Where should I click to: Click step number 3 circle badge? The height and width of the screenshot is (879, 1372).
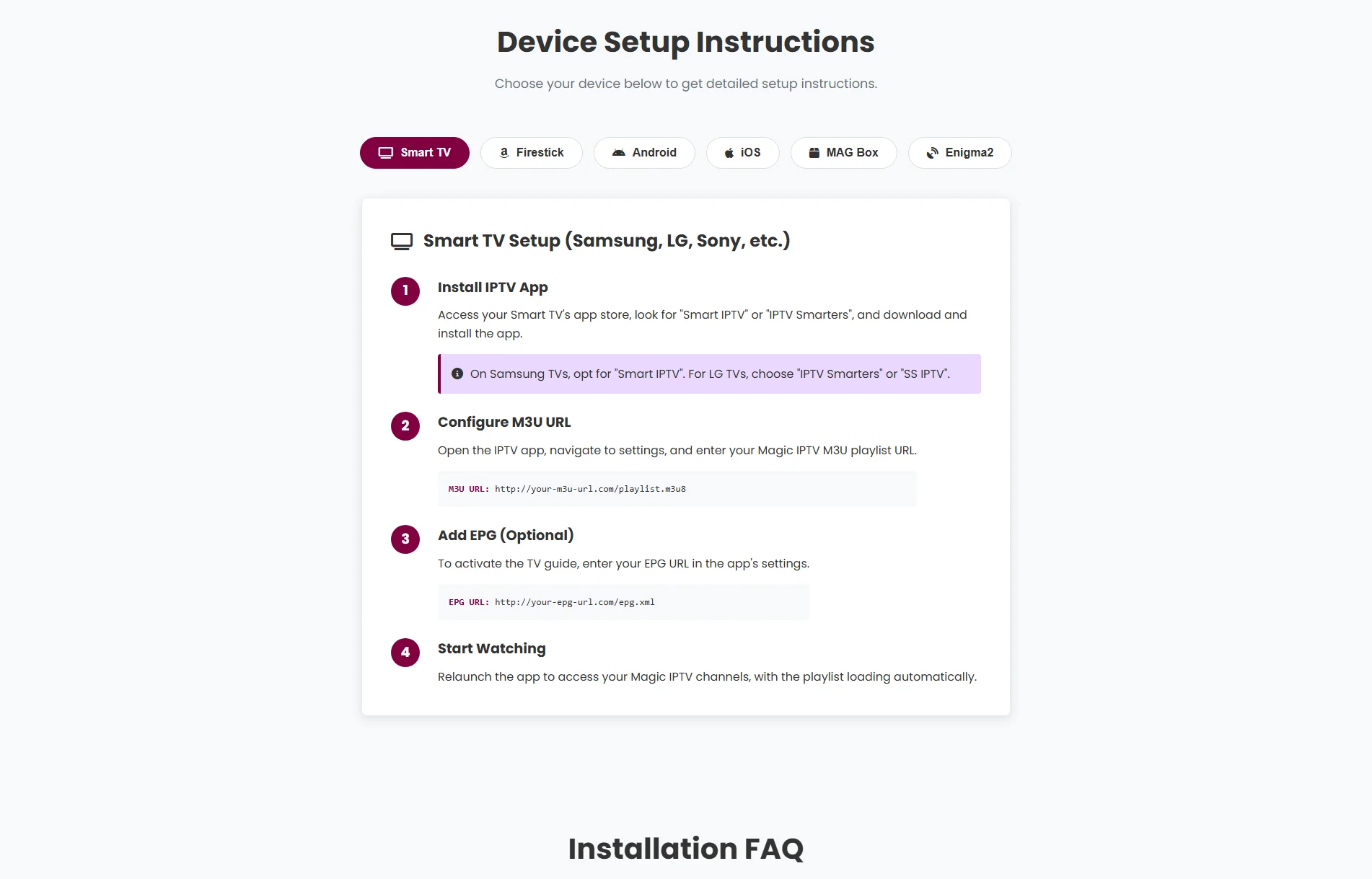(405, 539)
